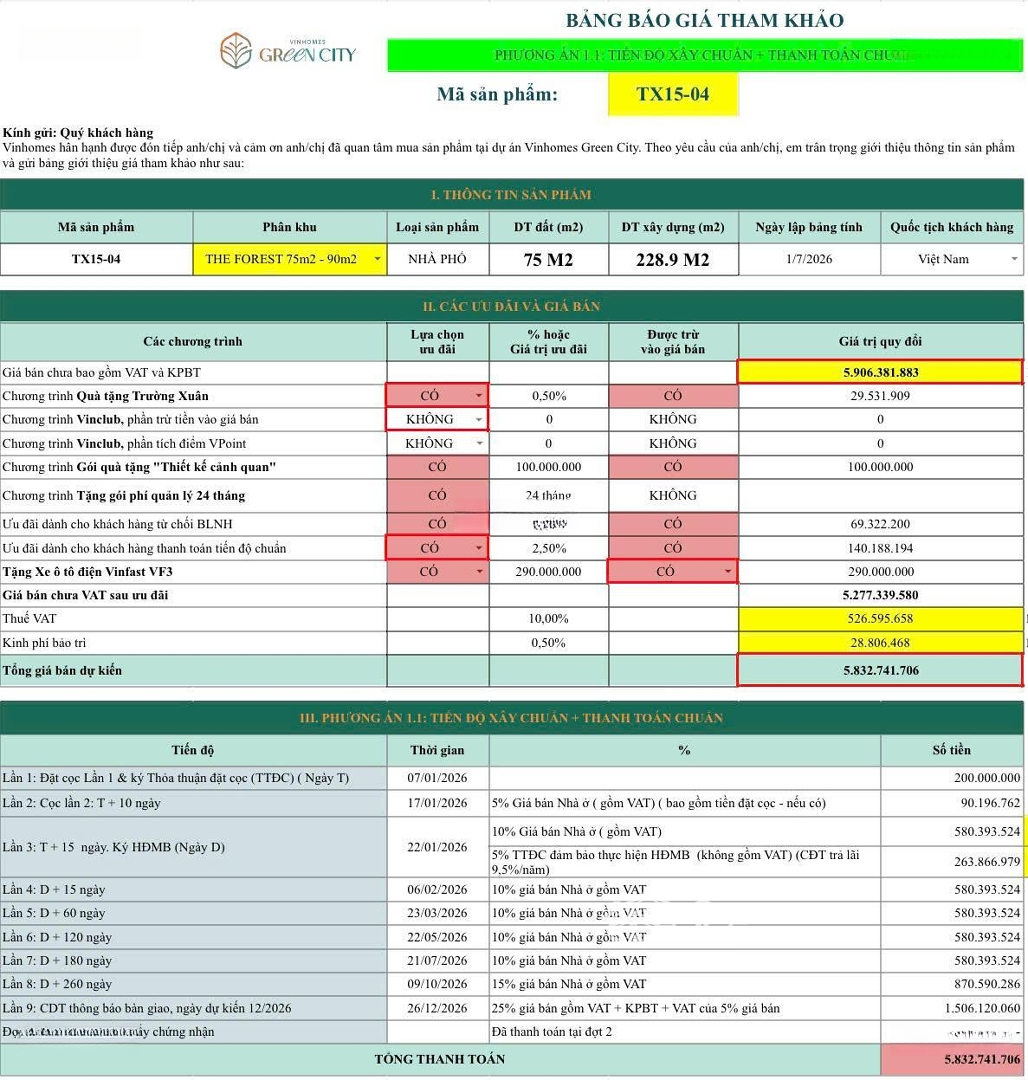Select Thiết kế cảnh quan CÓ option cell

pos(437,467)
